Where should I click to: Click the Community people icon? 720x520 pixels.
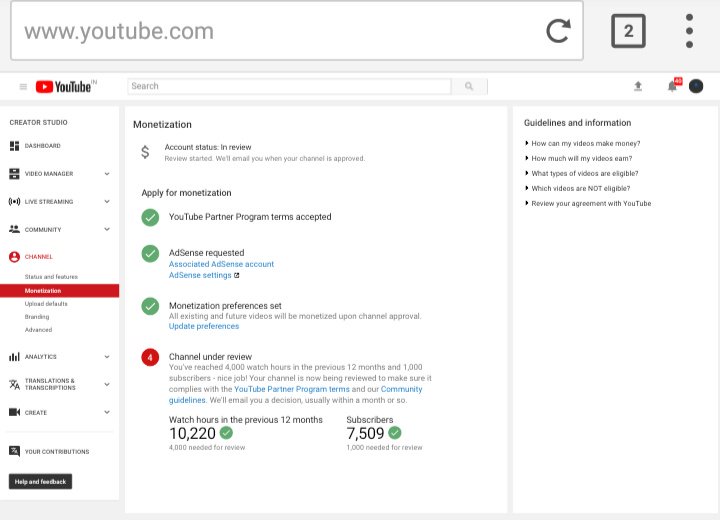[x=14, y=229]
